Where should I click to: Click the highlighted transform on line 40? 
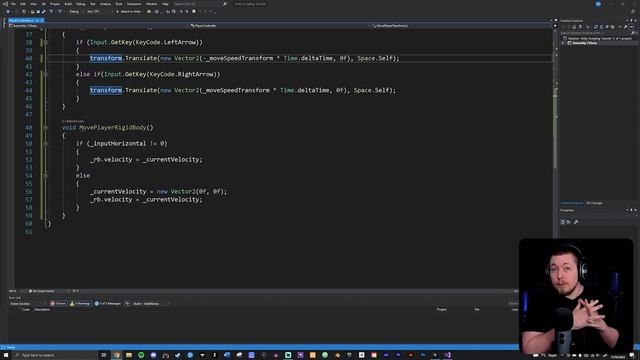[x=106, y=58]
